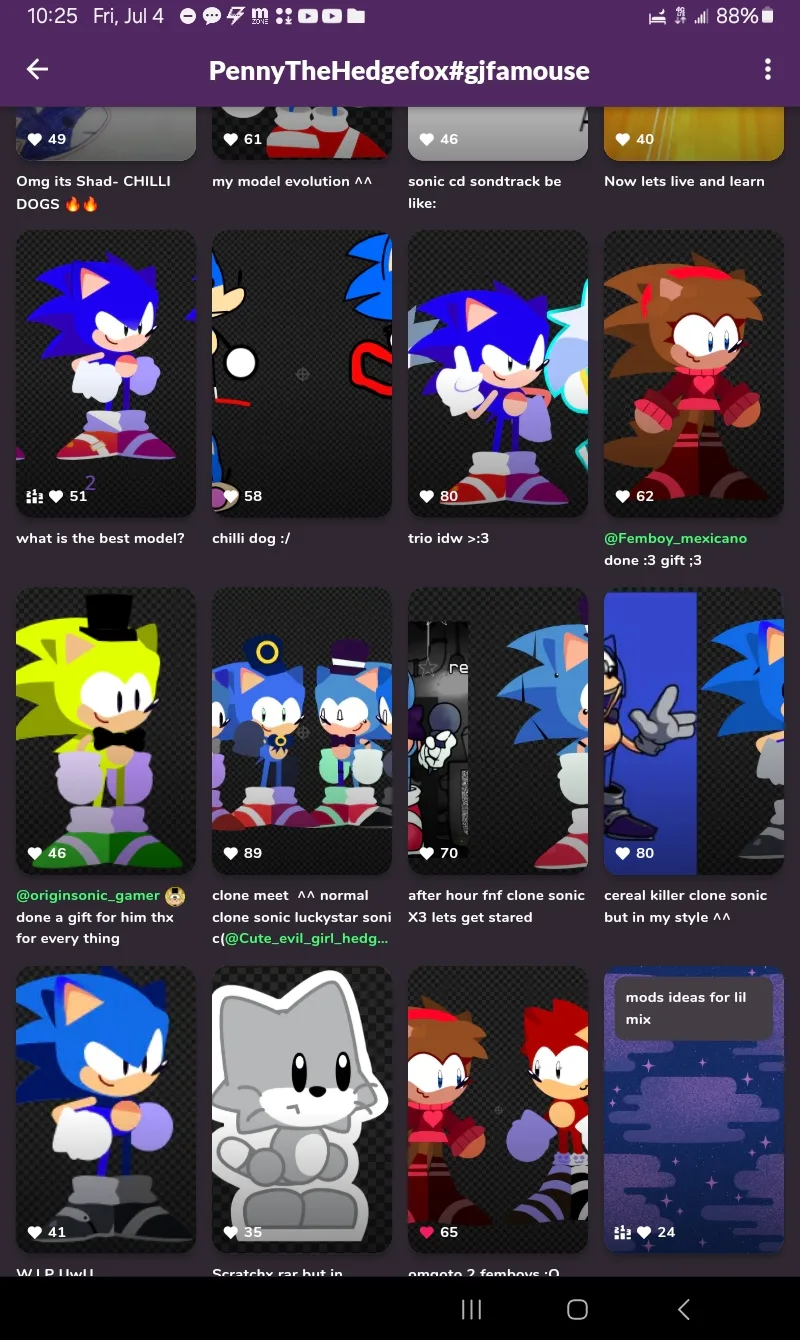Tap the PennyTheHedgefox#gjfamouse profile title

(399, 70)
